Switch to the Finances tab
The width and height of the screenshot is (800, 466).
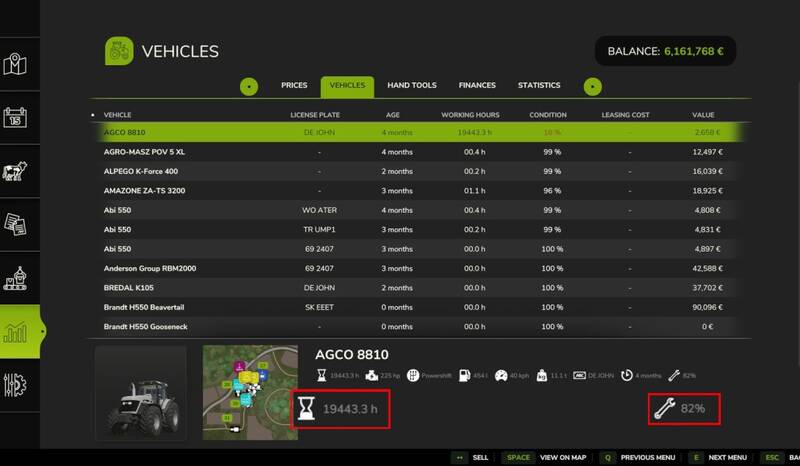[476, 86]
